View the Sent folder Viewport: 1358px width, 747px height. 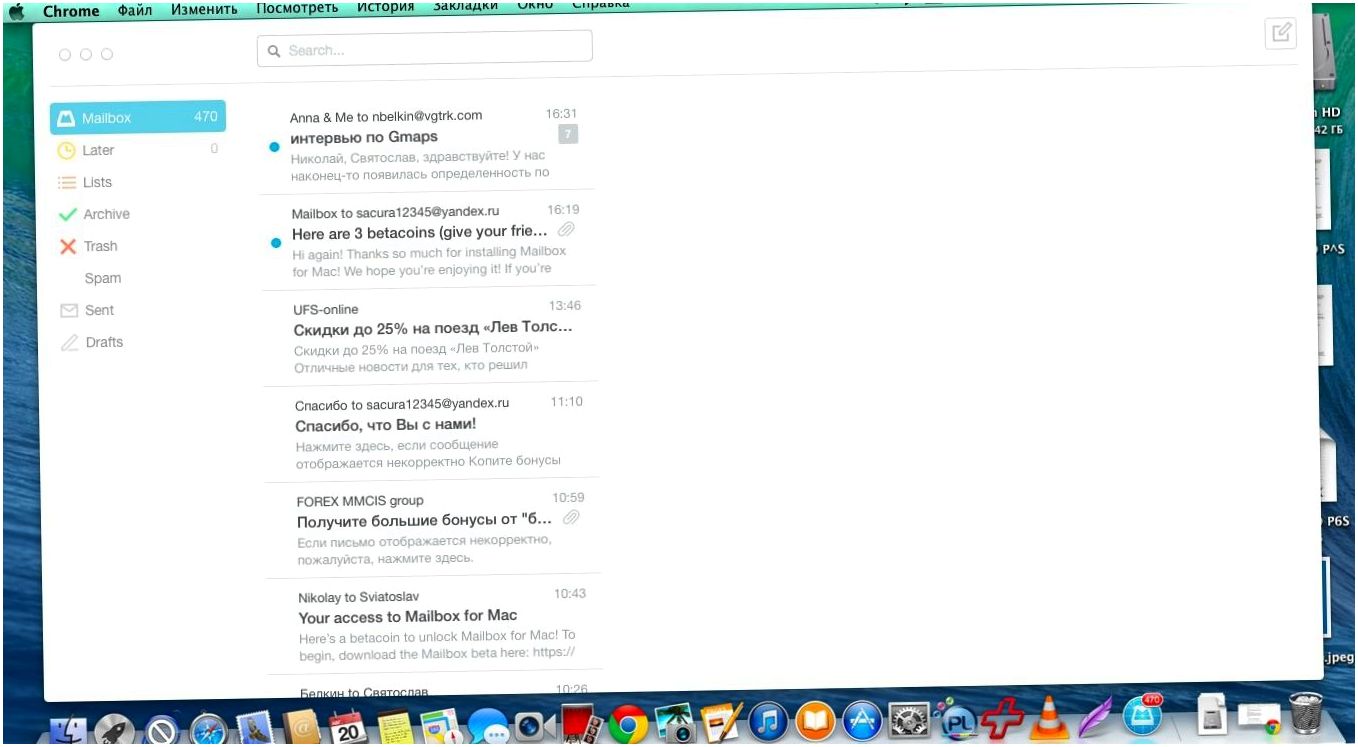click(x=138, y=310)
